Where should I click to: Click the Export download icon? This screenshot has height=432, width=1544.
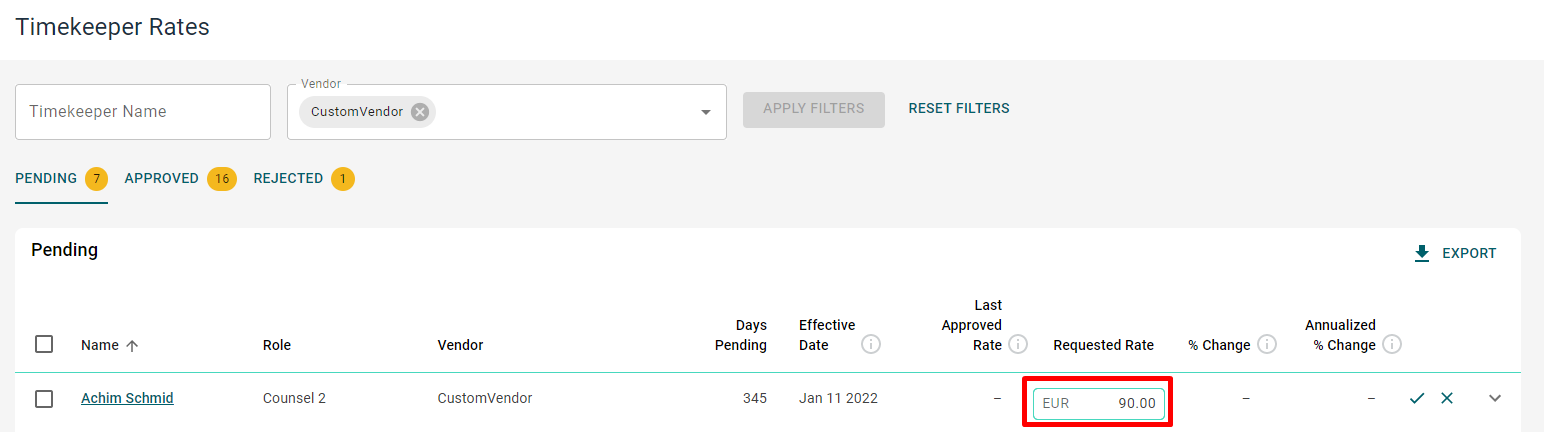[x=1422, y=254]
